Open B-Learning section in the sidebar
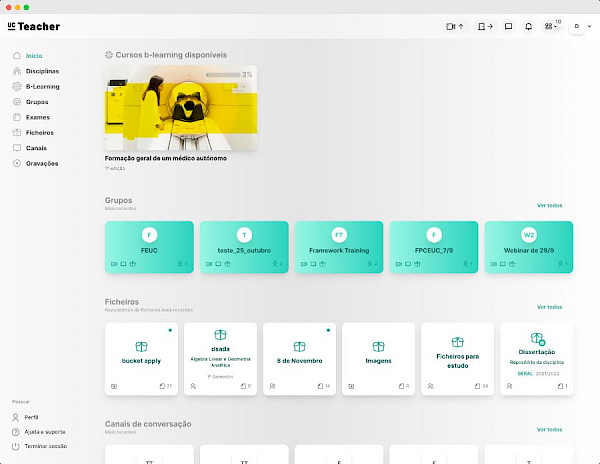The width and height of the screenshot is (600, 464). click(x=42, y=86)
